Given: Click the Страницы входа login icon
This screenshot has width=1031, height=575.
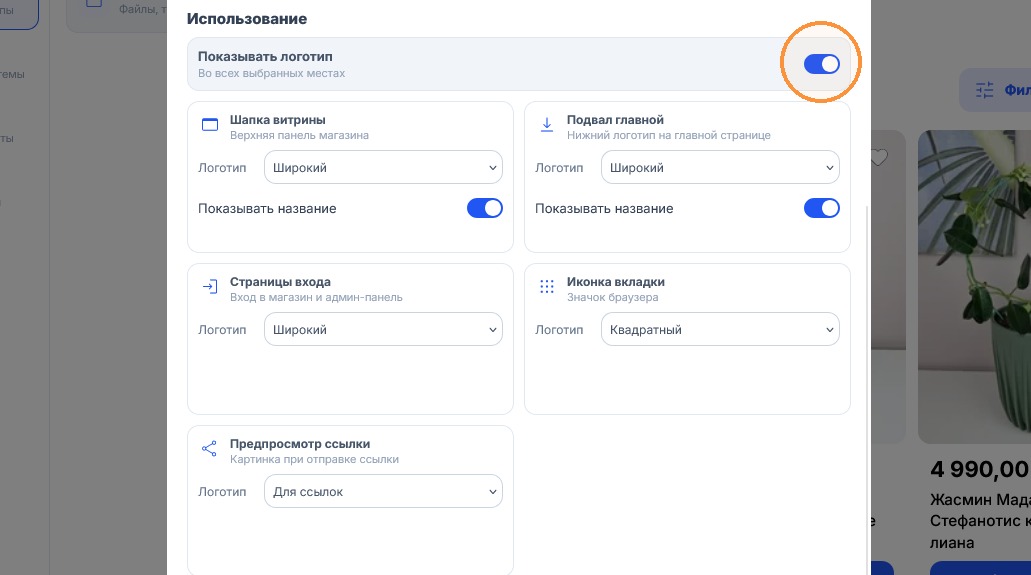Looking at the screenshot, I should (x=210, y=287).
